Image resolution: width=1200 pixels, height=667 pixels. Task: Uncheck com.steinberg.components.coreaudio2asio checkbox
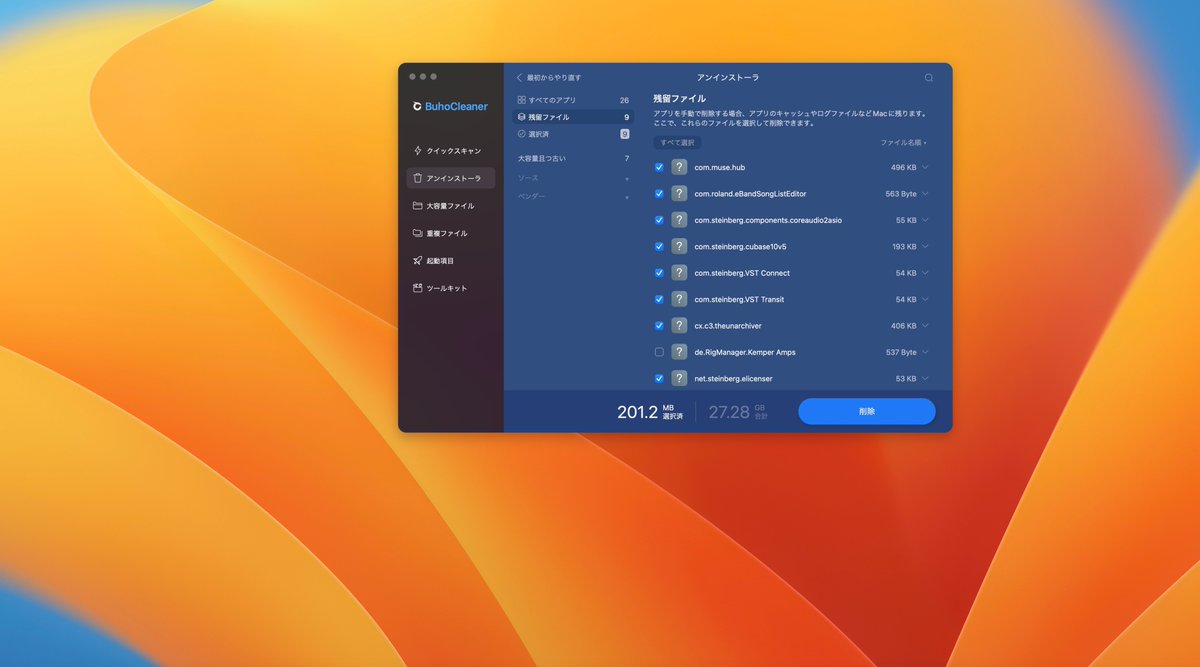pos(659,220)
